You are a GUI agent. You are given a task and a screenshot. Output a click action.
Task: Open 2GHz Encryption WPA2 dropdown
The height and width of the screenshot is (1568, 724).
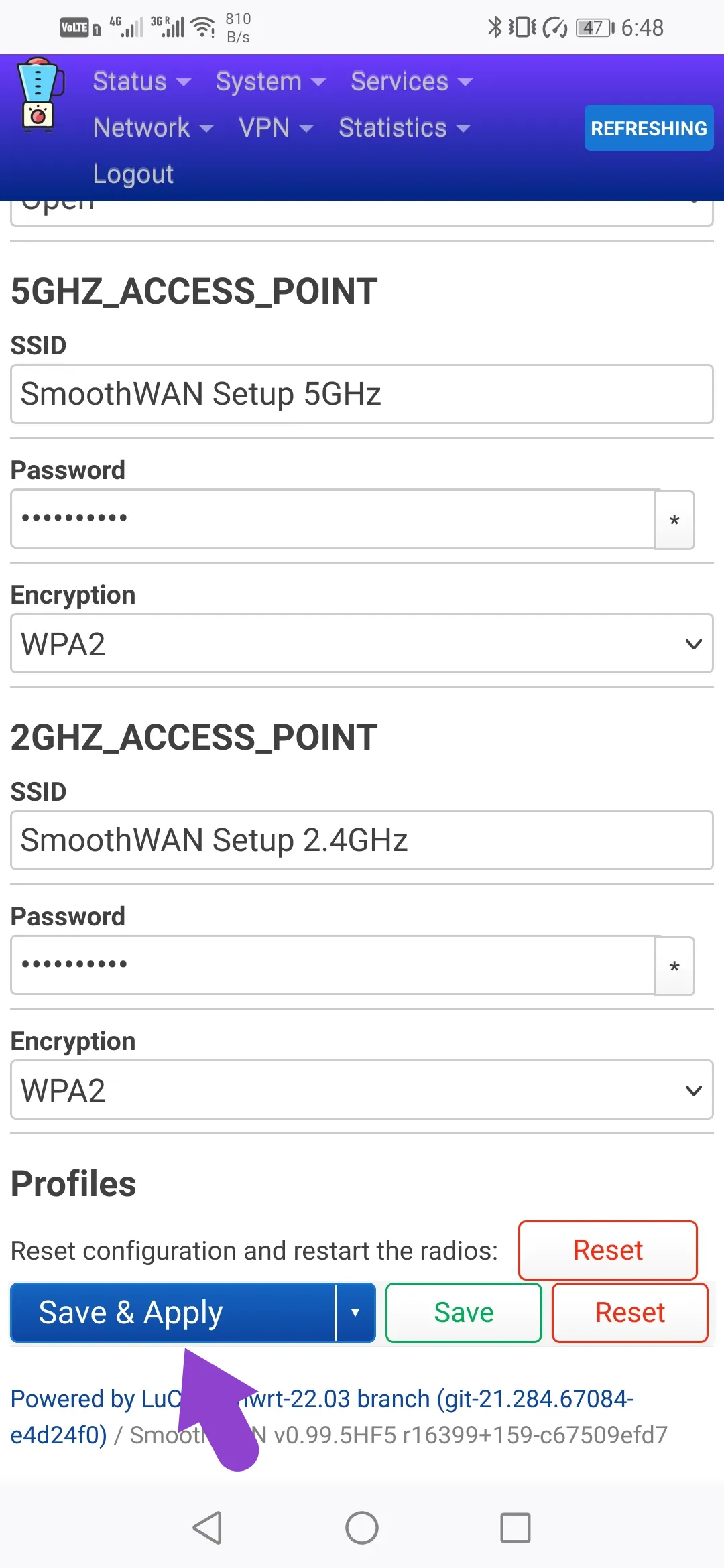pyautogui.click(x=362, y=1090)
